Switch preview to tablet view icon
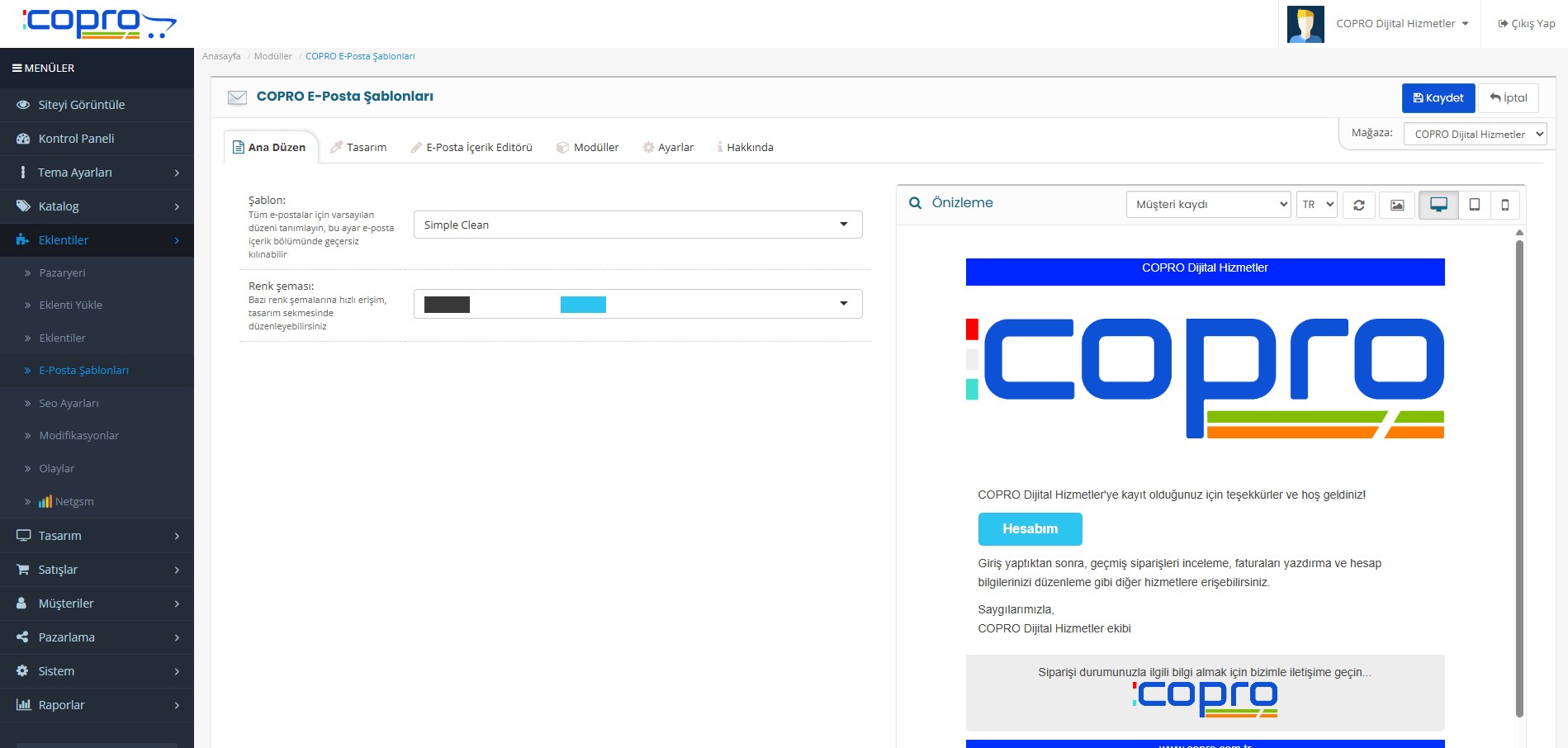Viewport: 1568px width, 748px height. pos(1473,205)
